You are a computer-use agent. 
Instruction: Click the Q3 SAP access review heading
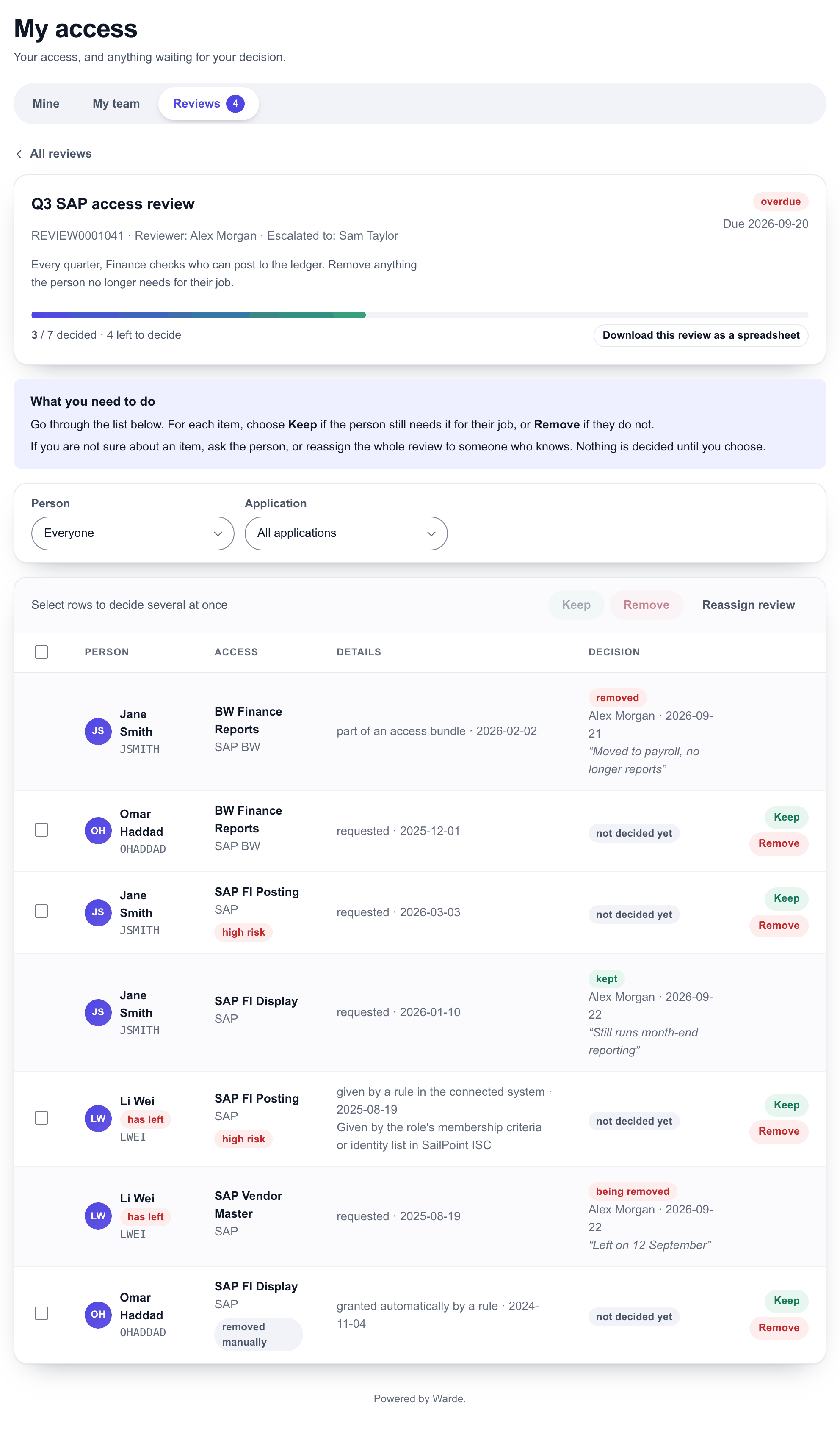[113, 204]
